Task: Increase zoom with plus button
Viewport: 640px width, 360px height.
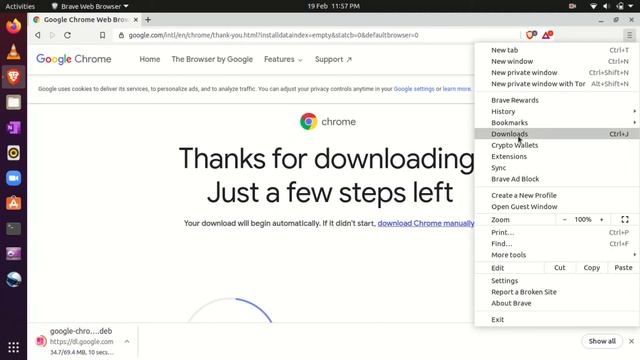Action: tap(602, 220)
